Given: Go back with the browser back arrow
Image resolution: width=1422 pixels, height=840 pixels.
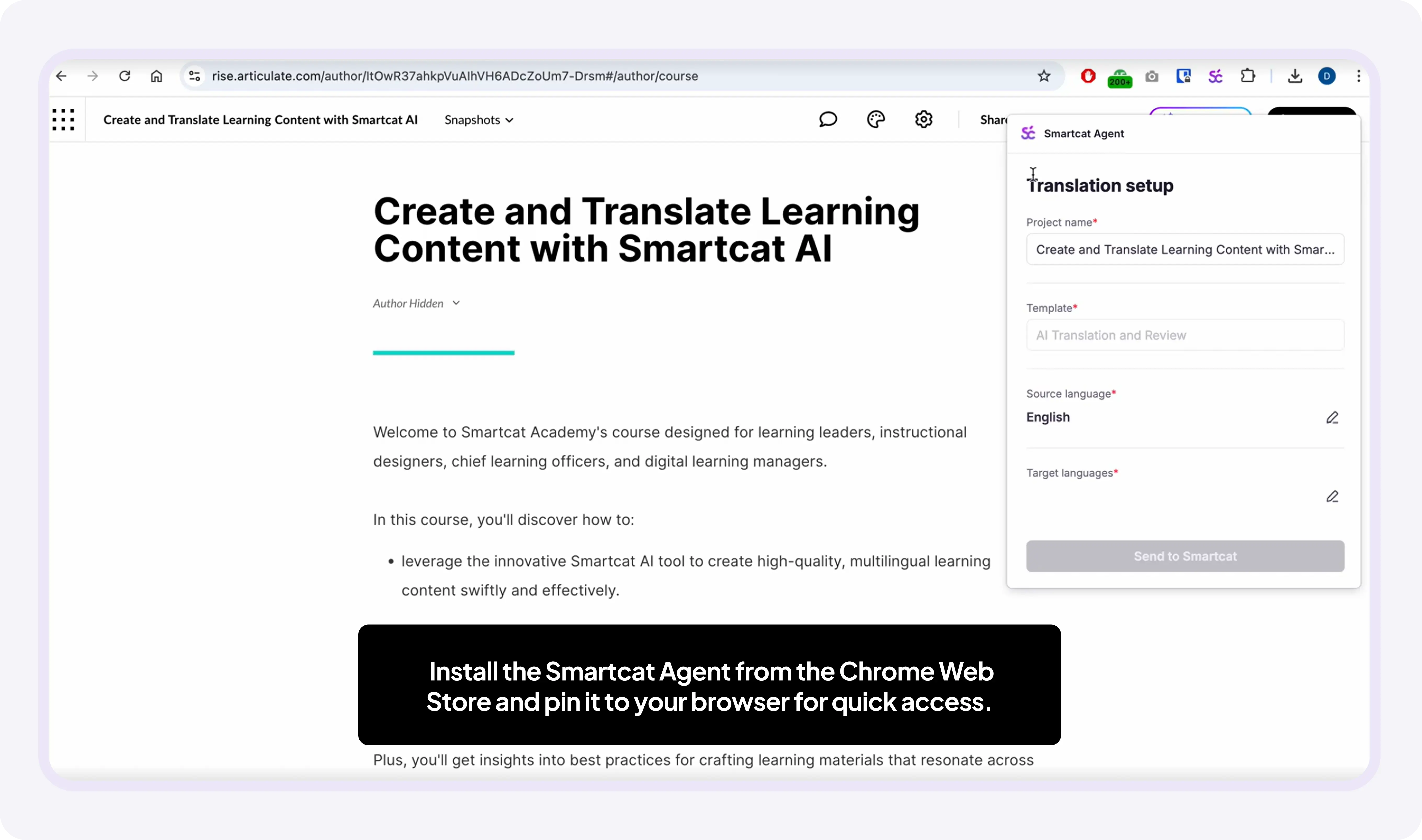Looking at the screenshot, I should [x=61, y=76].
